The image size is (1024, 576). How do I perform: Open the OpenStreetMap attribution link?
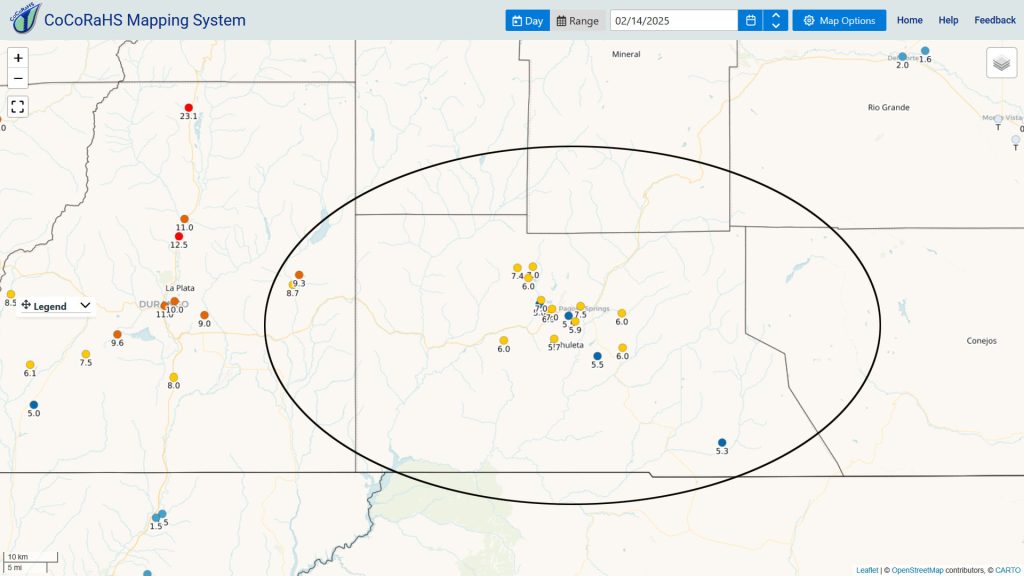coord(917,570)
